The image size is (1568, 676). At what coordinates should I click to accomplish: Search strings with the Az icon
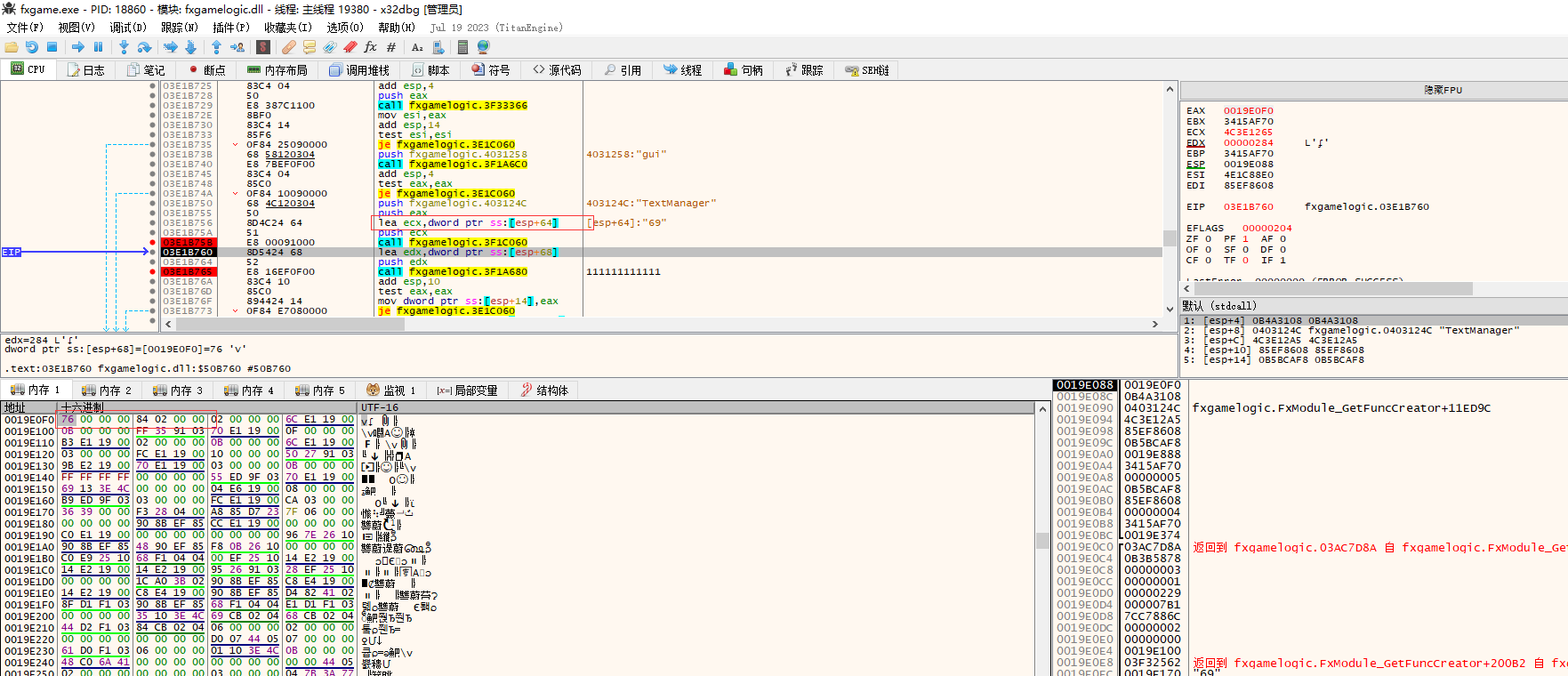click(417, 47)
